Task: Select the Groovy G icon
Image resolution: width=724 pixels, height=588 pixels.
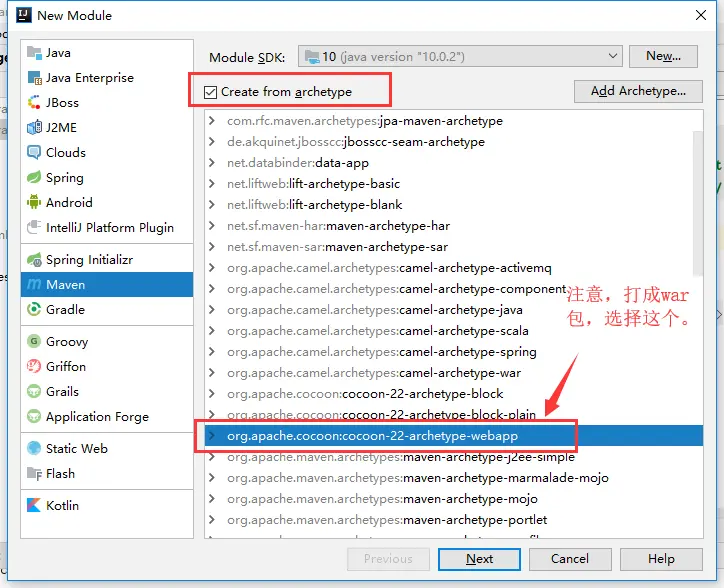Action: (x=34, y=341)
